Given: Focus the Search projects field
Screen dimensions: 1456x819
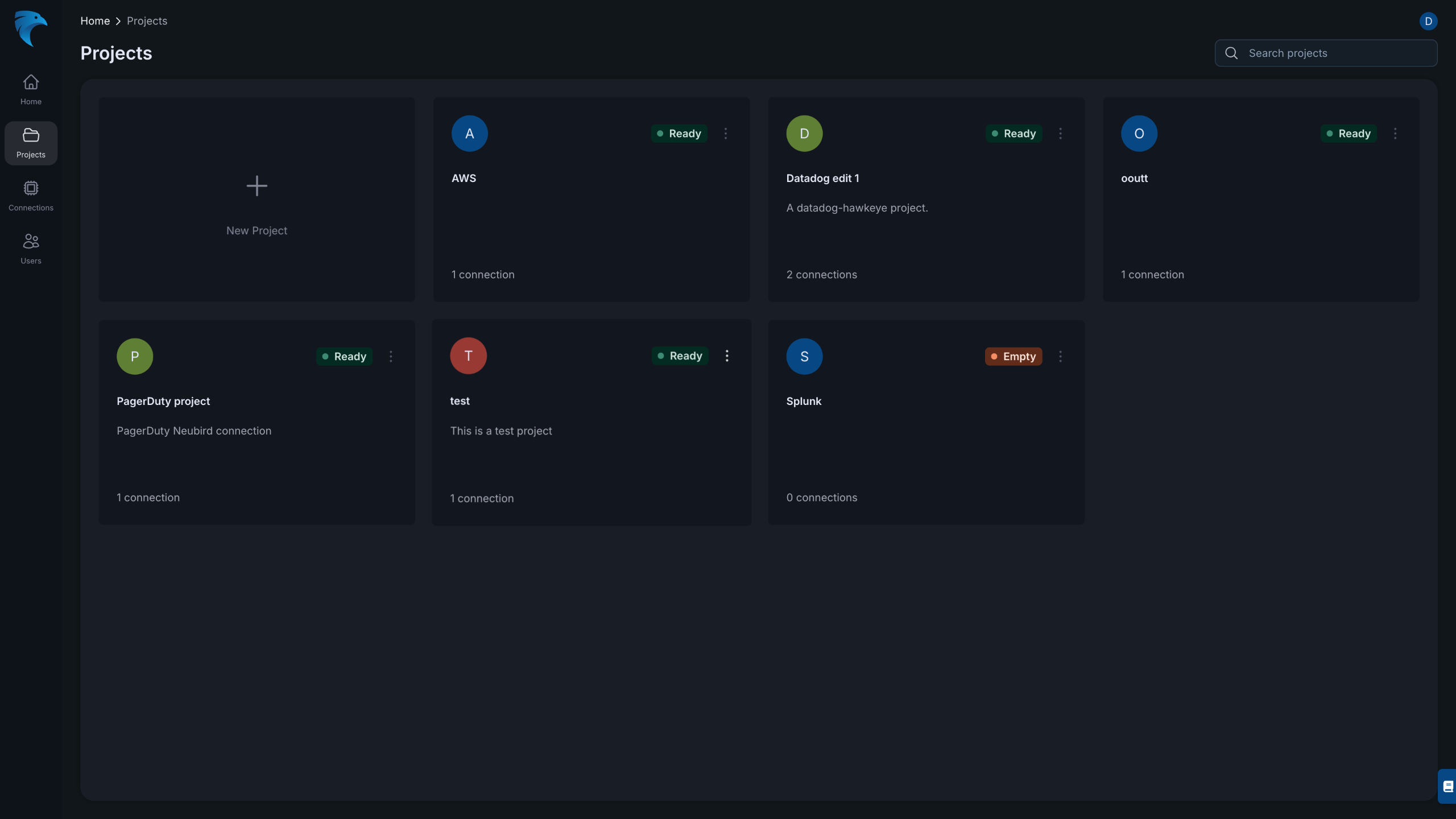Looking at the screenshot, I should tap(1337, 53).
